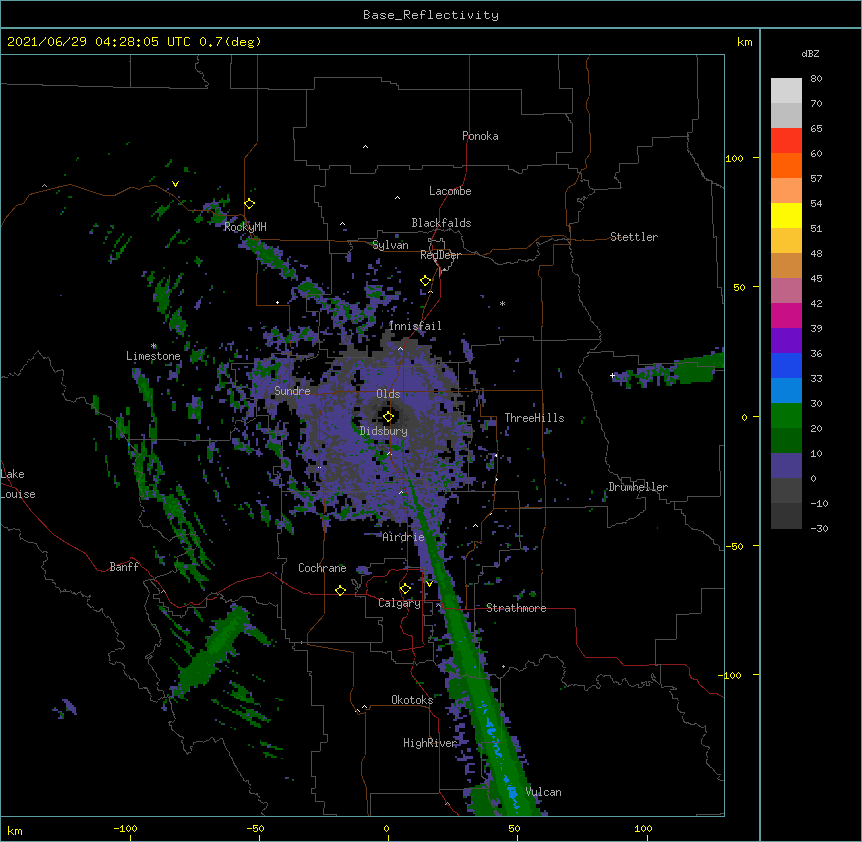
Task: Click the white caret marker below Ponoka
Action: tap(365, 147)
